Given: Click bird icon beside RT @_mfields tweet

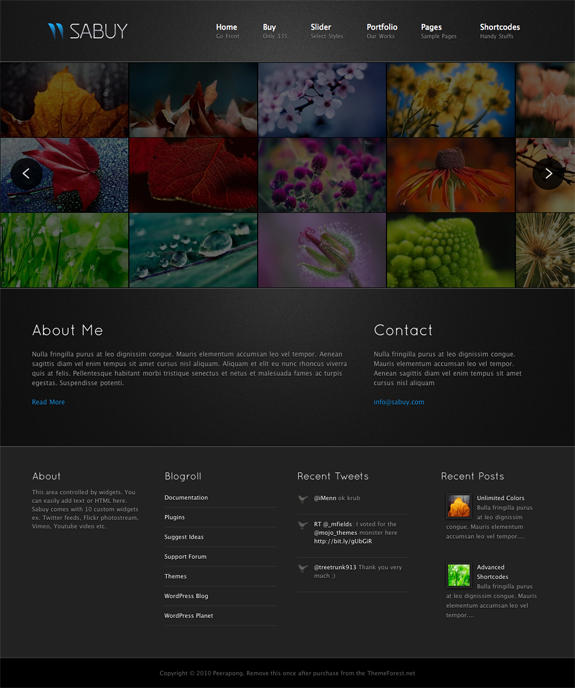Looking at the screenshot, I should (x=303, y=525).
